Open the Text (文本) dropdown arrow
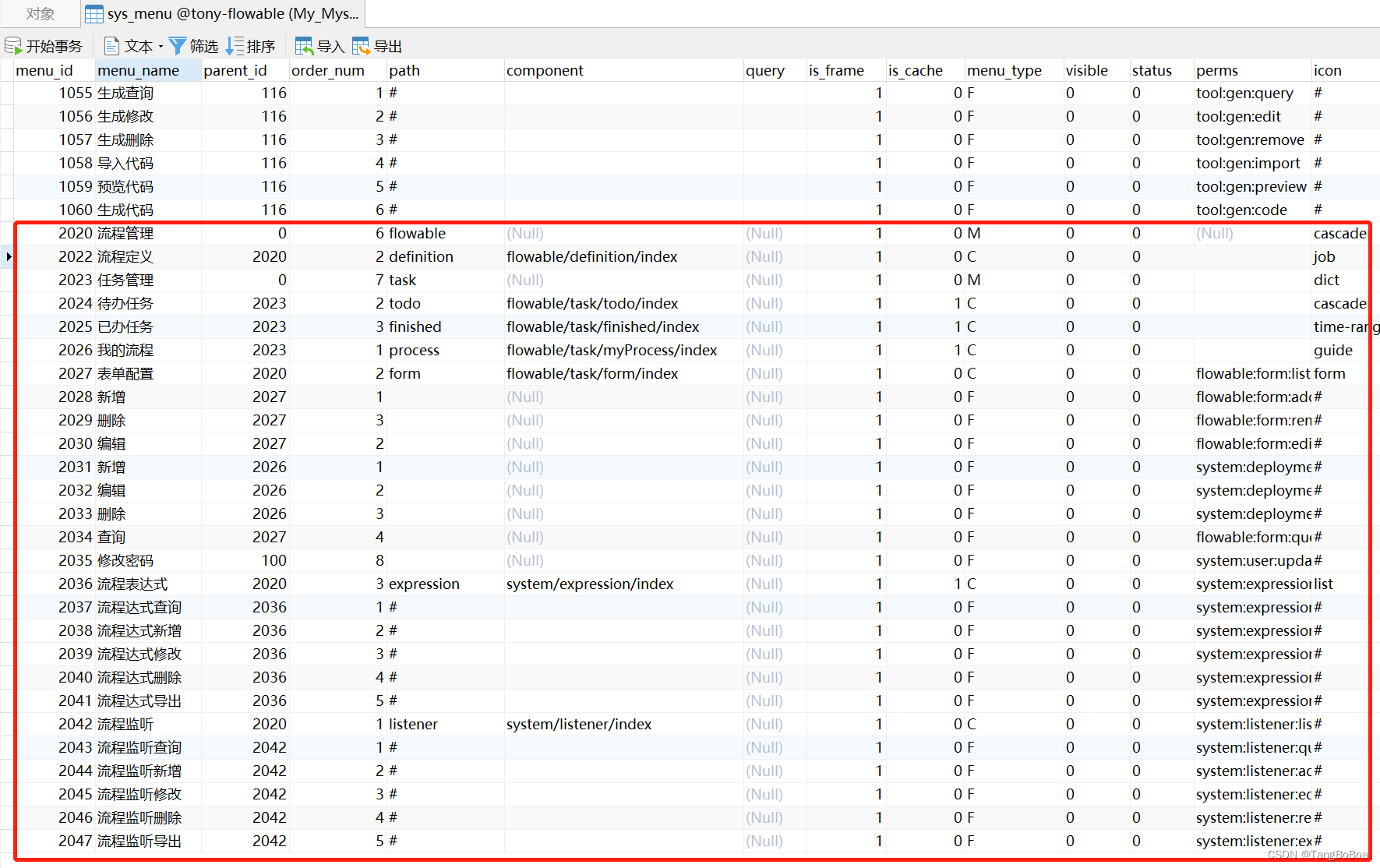The image size is (1380, 868). [161, 47]
